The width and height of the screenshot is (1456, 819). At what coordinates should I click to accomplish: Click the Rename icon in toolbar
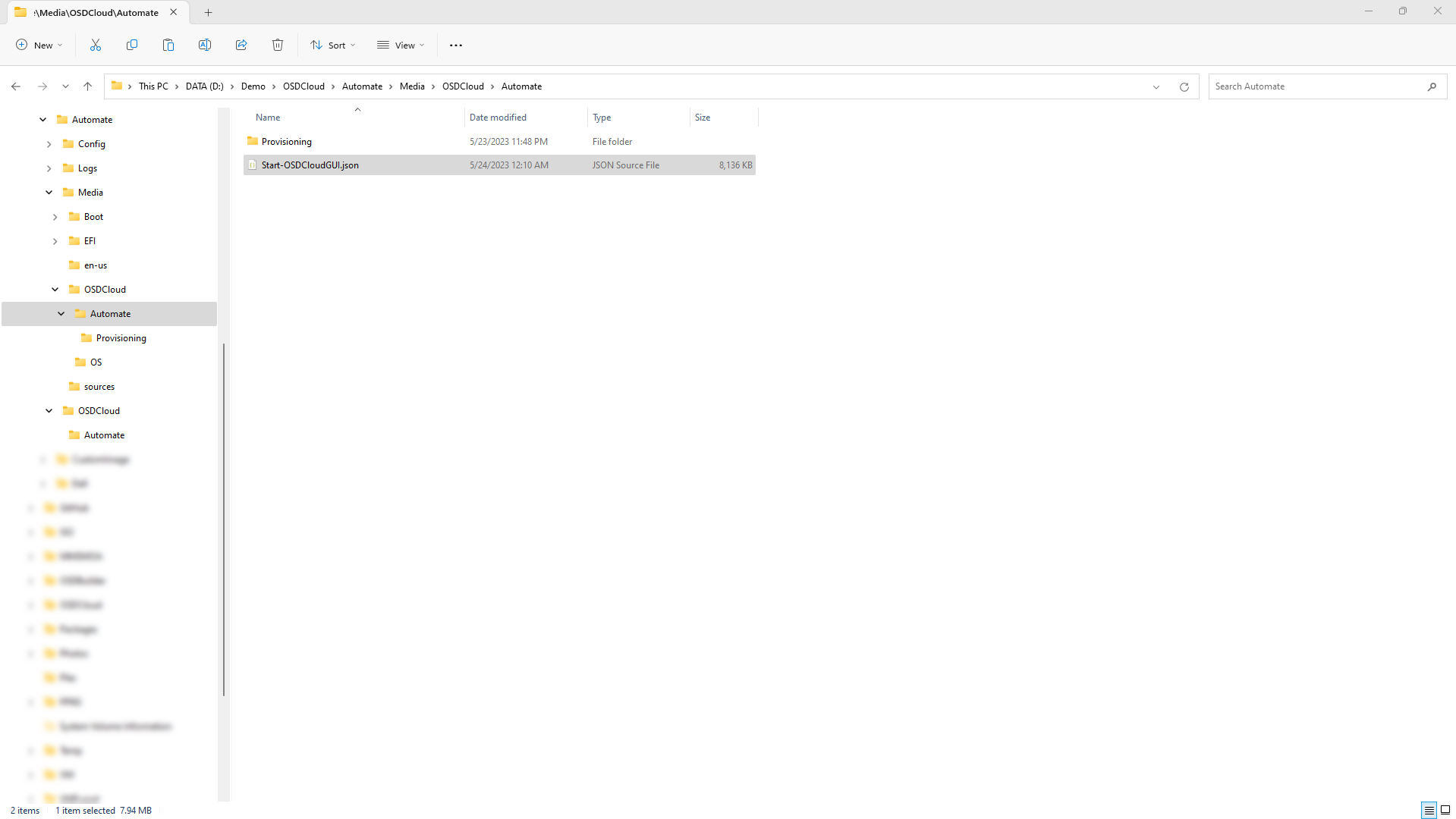coord(205,45)
